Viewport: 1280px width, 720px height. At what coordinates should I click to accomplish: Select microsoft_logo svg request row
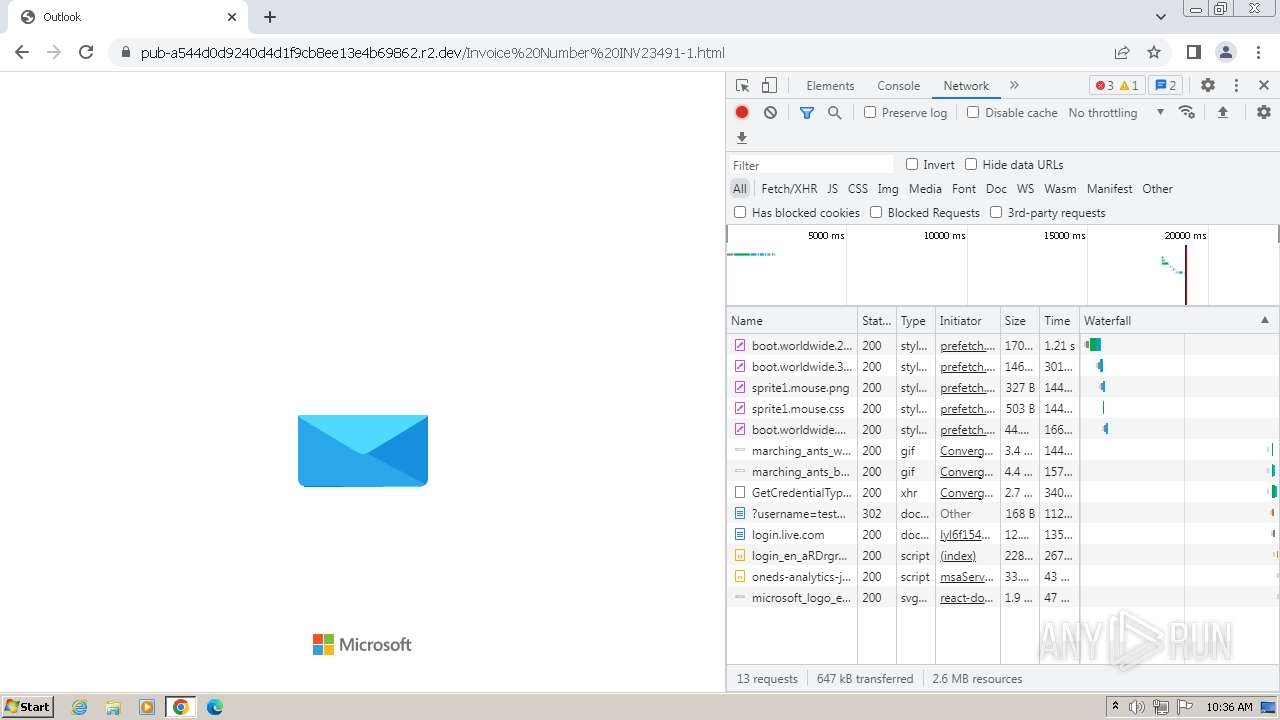(1003, 598)
